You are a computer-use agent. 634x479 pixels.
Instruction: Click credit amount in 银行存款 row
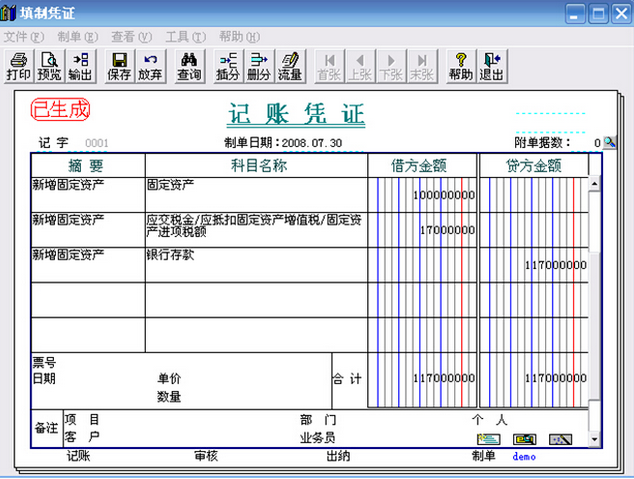coord(534,265)
